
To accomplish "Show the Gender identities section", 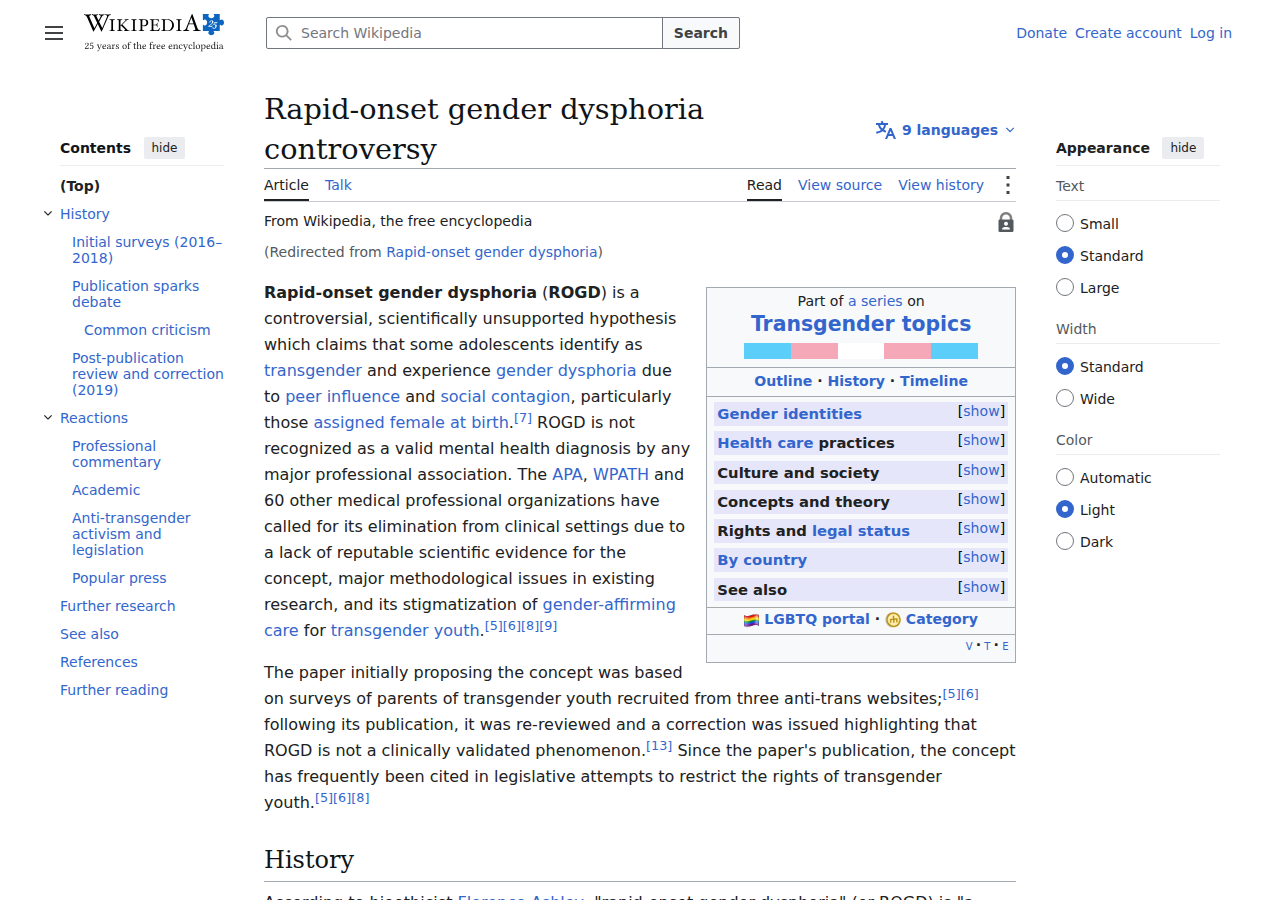I will point(982,411).
